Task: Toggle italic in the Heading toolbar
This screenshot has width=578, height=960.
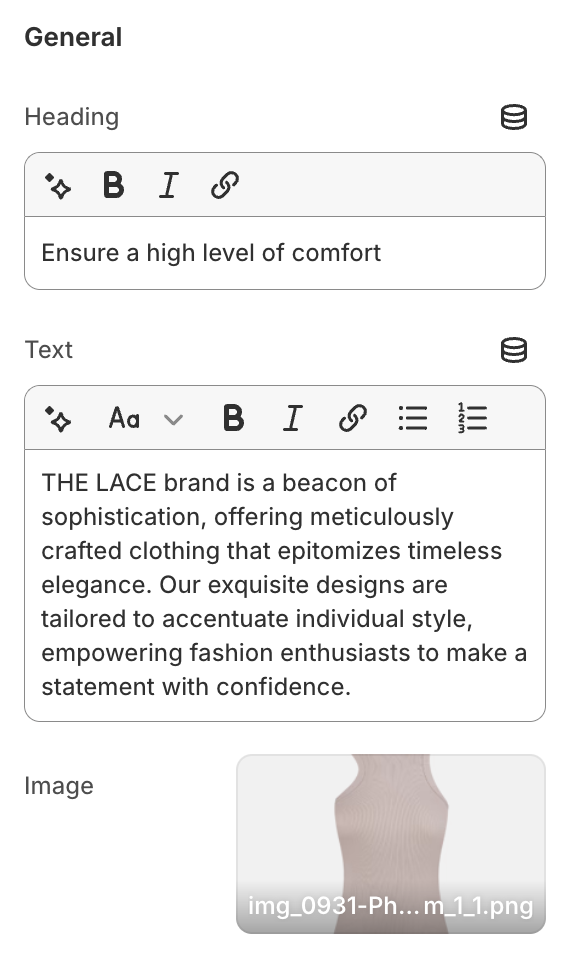Action: (x=168, y=185)
